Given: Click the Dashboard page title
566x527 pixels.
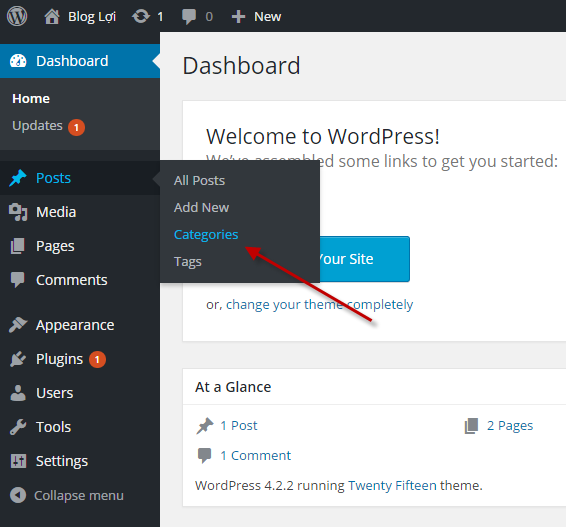Looking at the screenshot, I should [241, 66].
